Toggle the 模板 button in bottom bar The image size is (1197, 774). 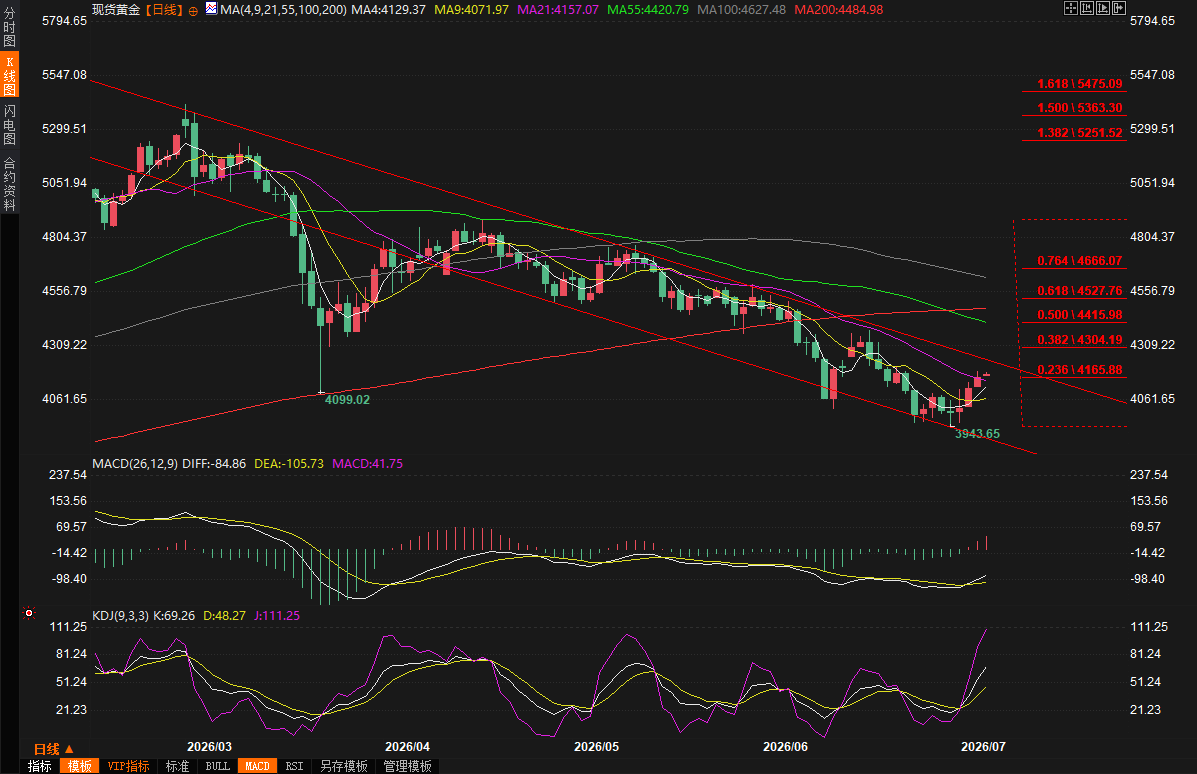[x=79, y=766]
